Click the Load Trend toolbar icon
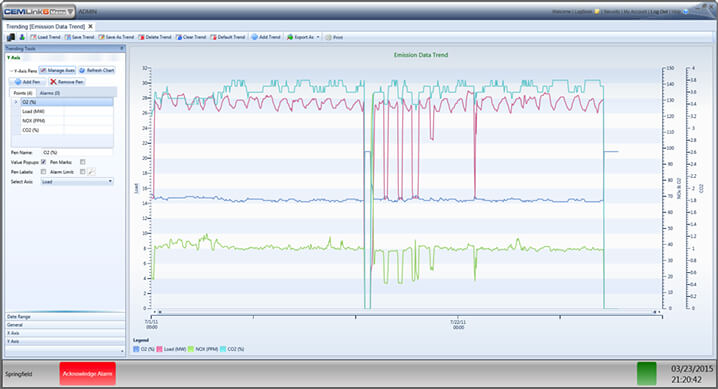This screenshot has width=718, height=389. point(33,37)
